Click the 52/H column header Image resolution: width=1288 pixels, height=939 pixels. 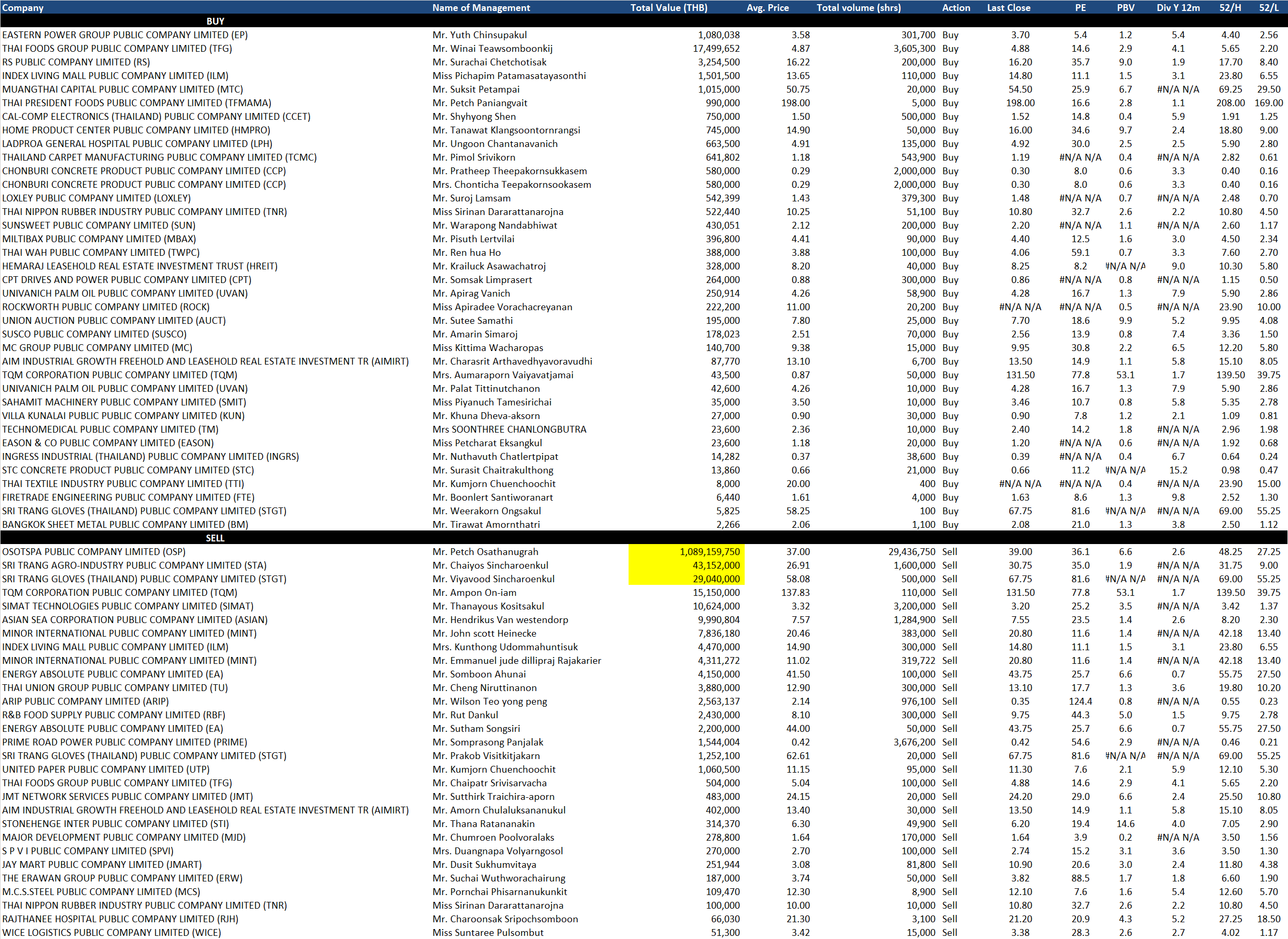click(1230, 7)
